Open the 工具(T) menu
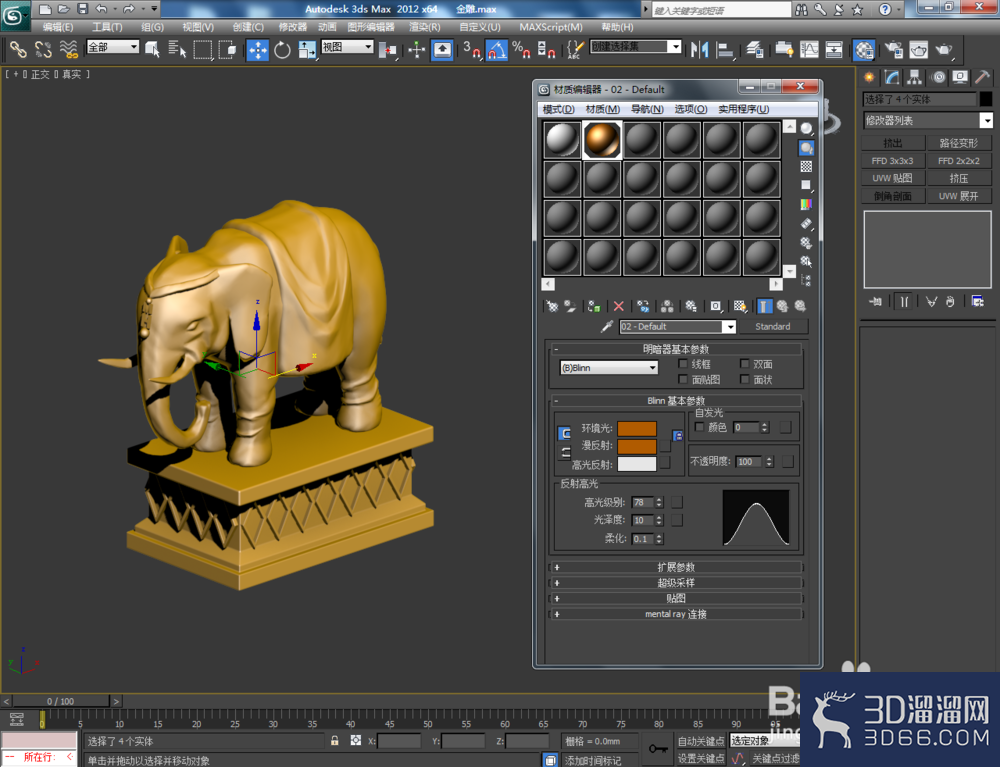This screenshot has width=1000, height=767. pos(107,27)
